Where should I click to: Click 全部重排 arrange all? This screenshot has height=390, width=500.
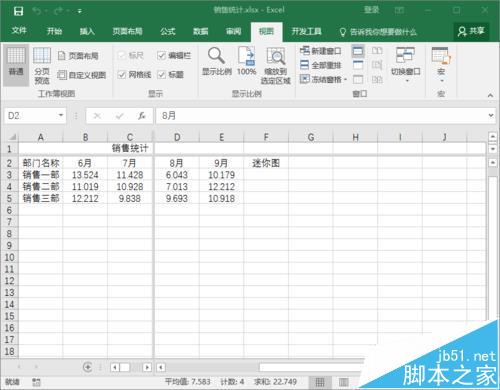coord(321,65)
